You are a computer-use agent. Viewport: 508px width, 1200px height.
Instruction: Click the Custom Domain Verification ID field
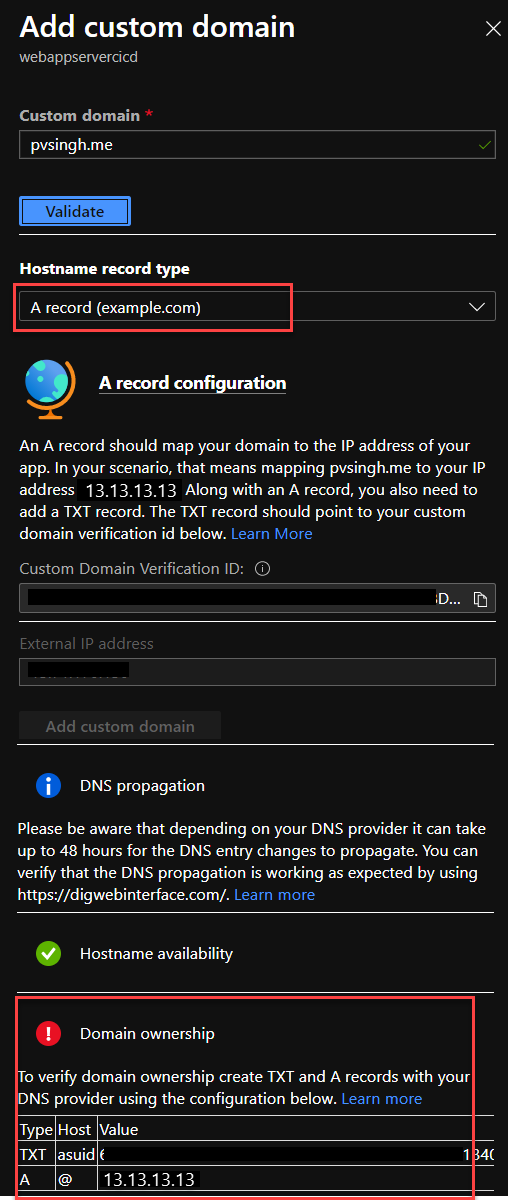coord(257,599)
